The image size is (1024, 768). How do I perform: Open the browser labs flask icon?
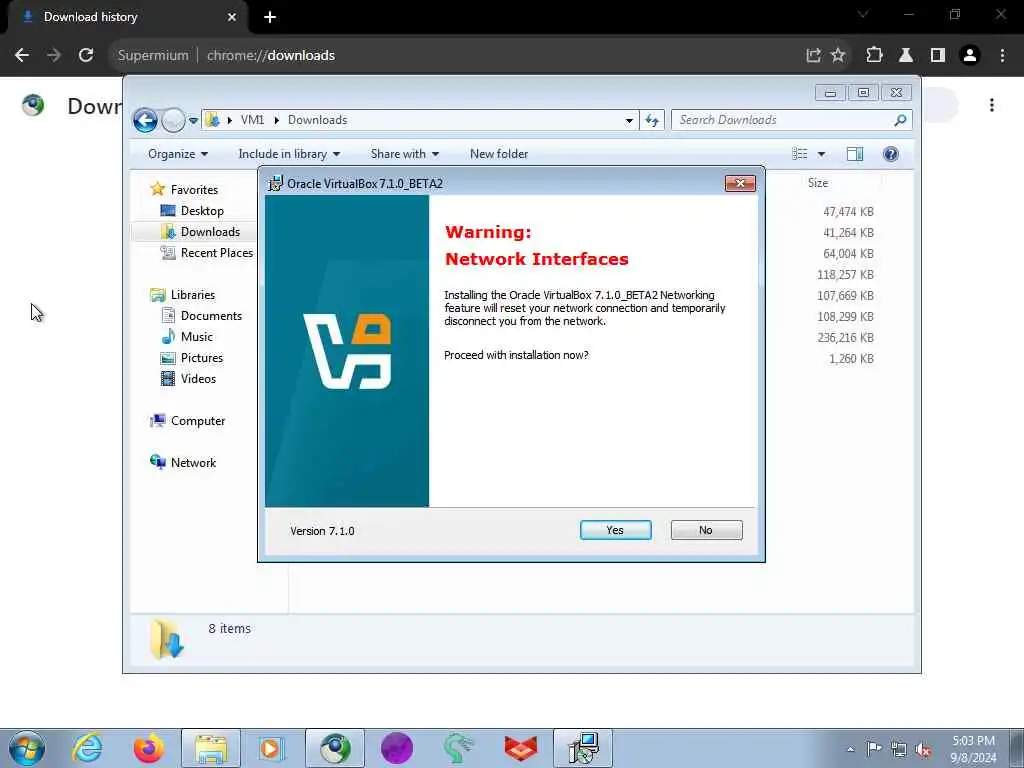click(906, 56)
